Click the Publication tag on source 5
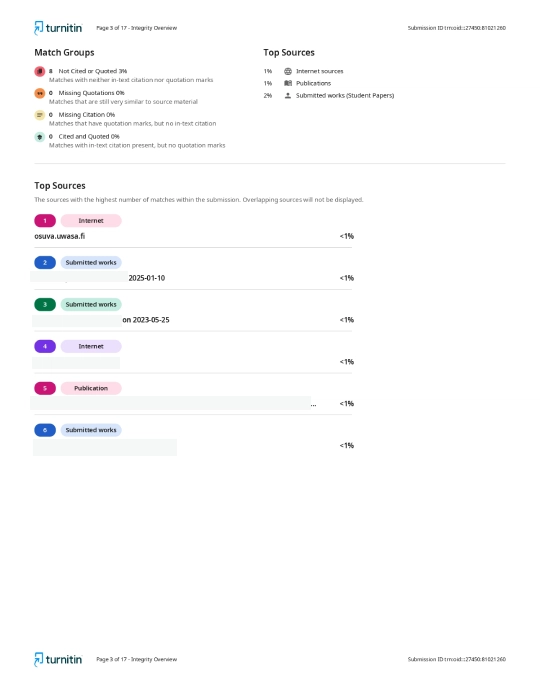Viewport: 540px width, 691px height. tap(91, 388)
